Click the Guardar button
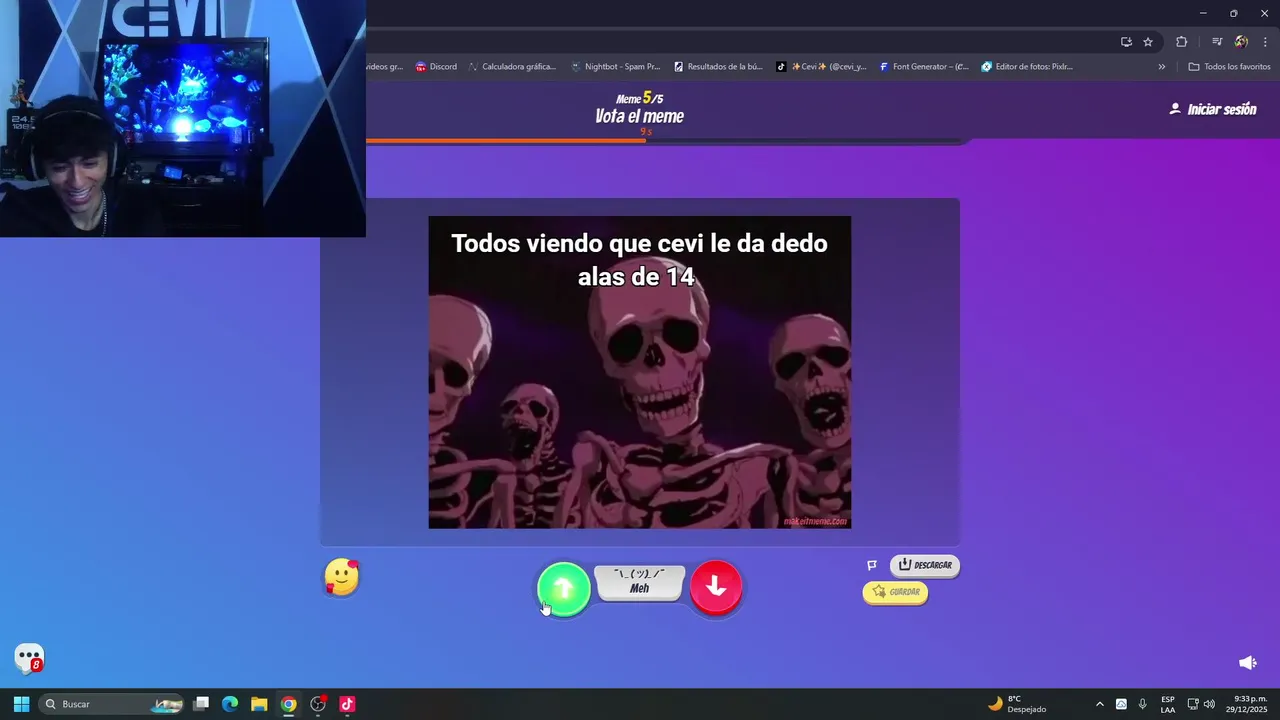1280x720 pixels. coord(896,592)
